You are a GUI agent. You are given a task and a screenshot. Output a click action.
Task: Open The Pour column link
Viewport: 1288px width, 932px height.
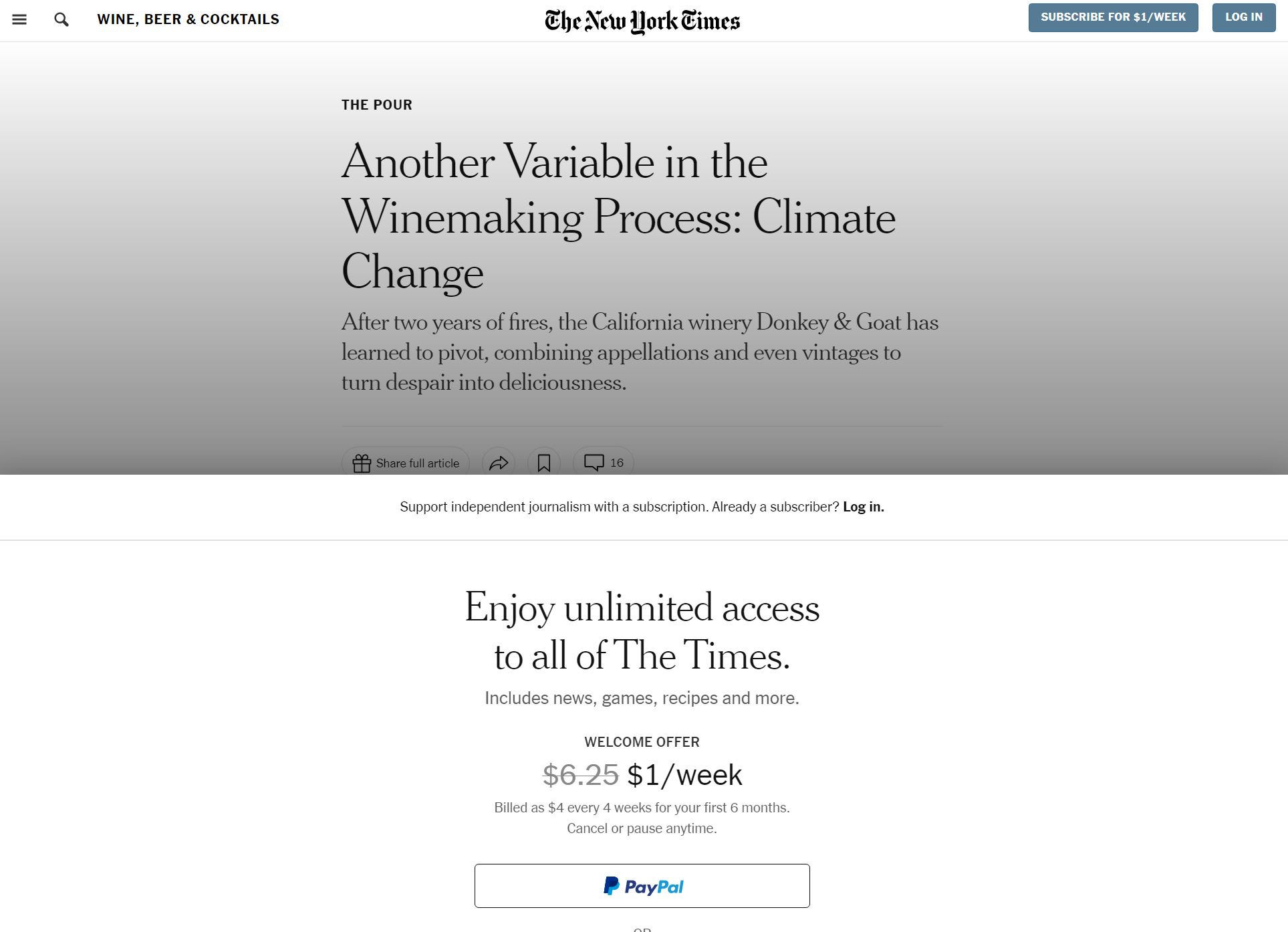(x=377, y=105)
